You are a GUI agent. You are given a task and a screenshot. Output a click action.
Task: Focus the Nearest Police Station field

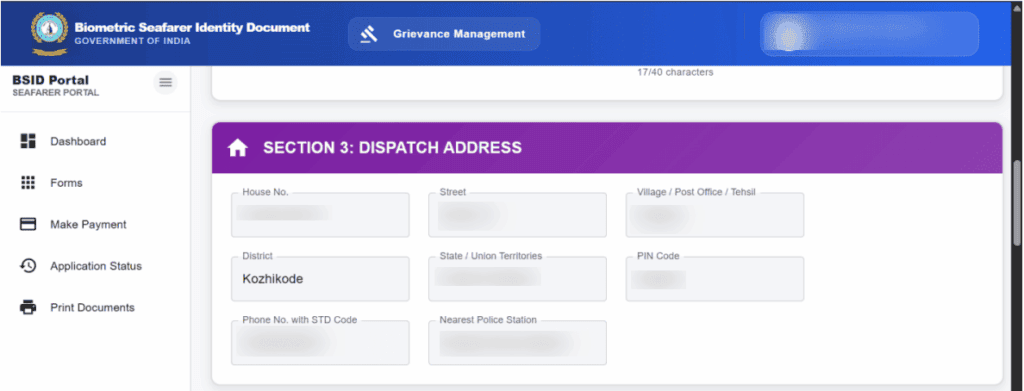(517, 343)
